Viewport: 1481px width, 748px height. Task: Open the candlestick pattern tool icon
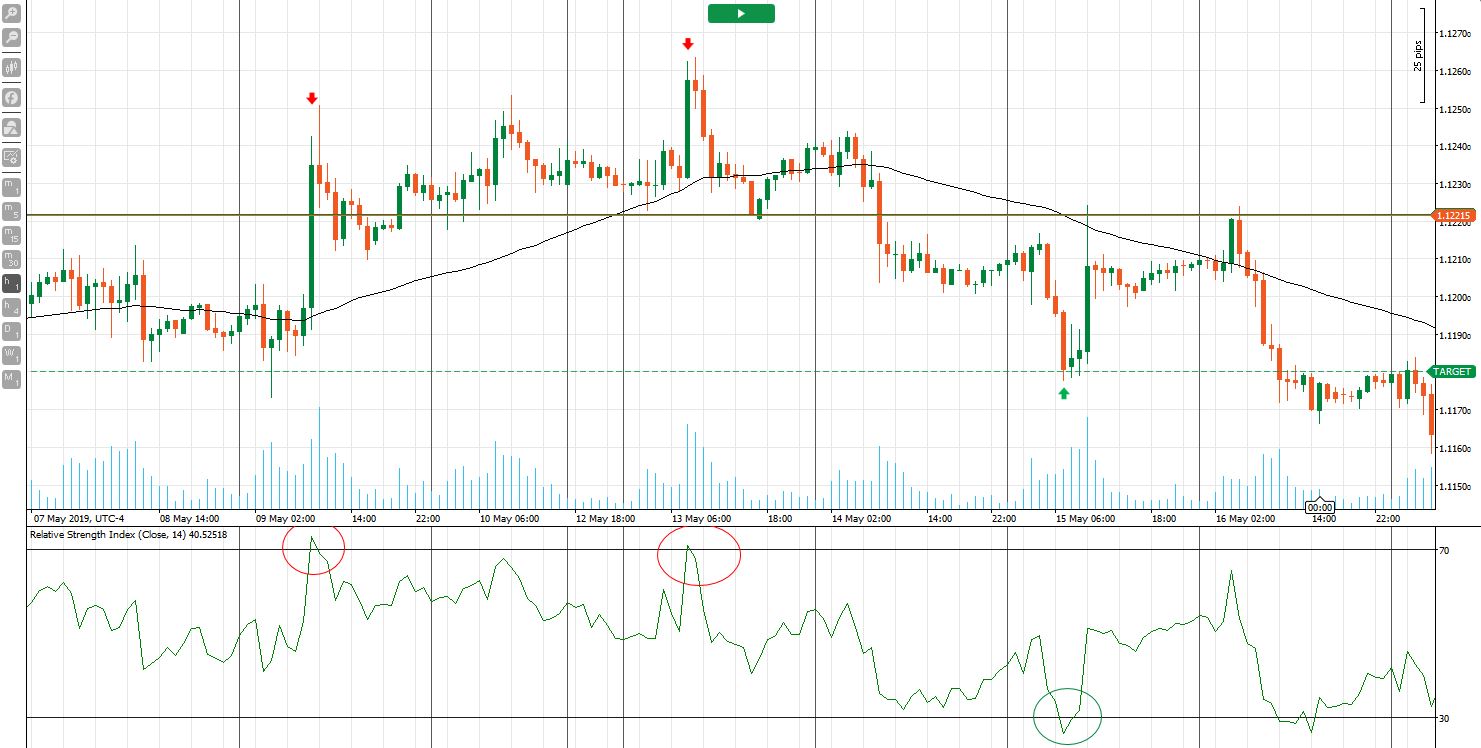11,68
